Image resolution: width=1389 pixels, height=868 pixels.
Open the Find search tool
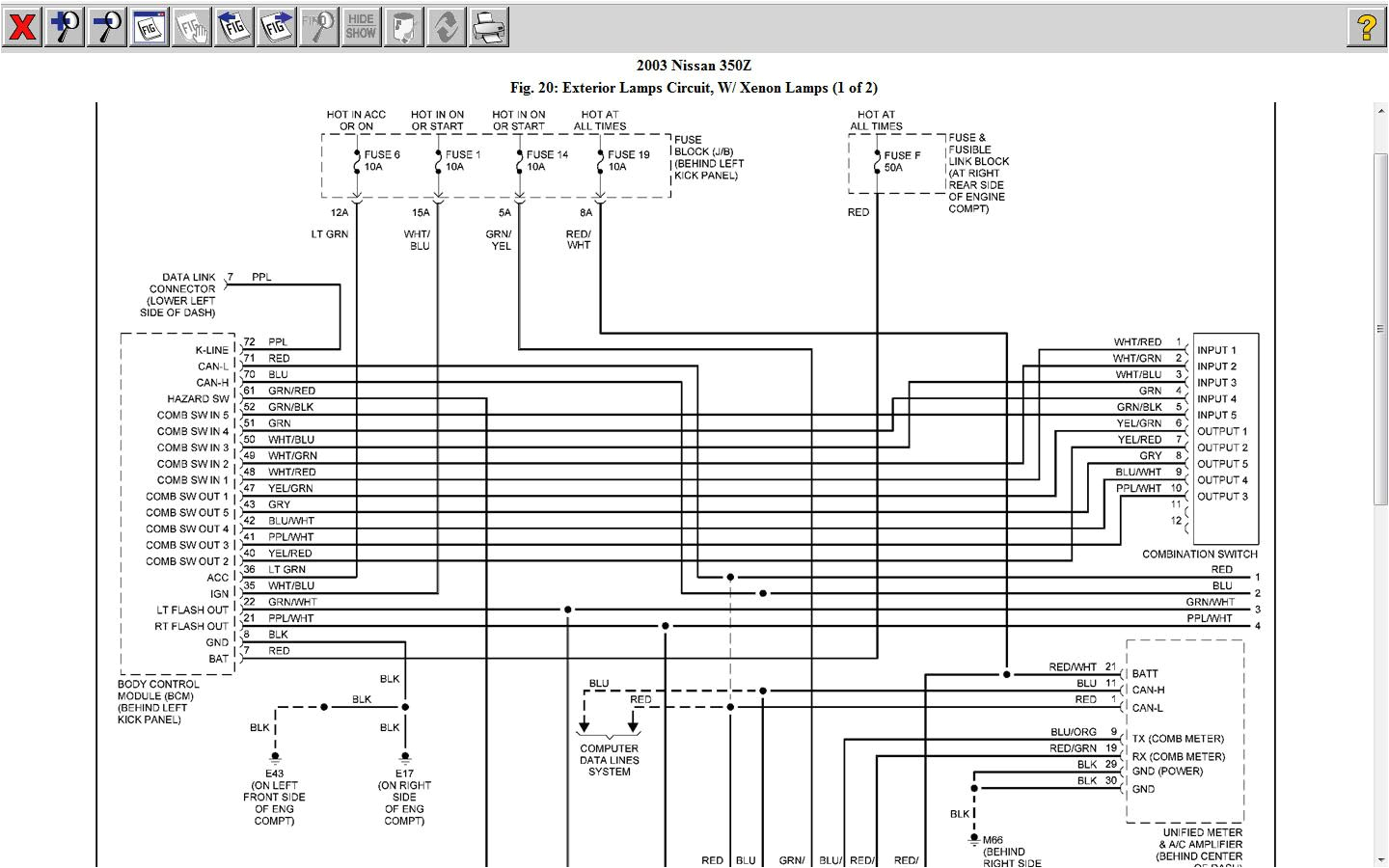click(318, 27)
